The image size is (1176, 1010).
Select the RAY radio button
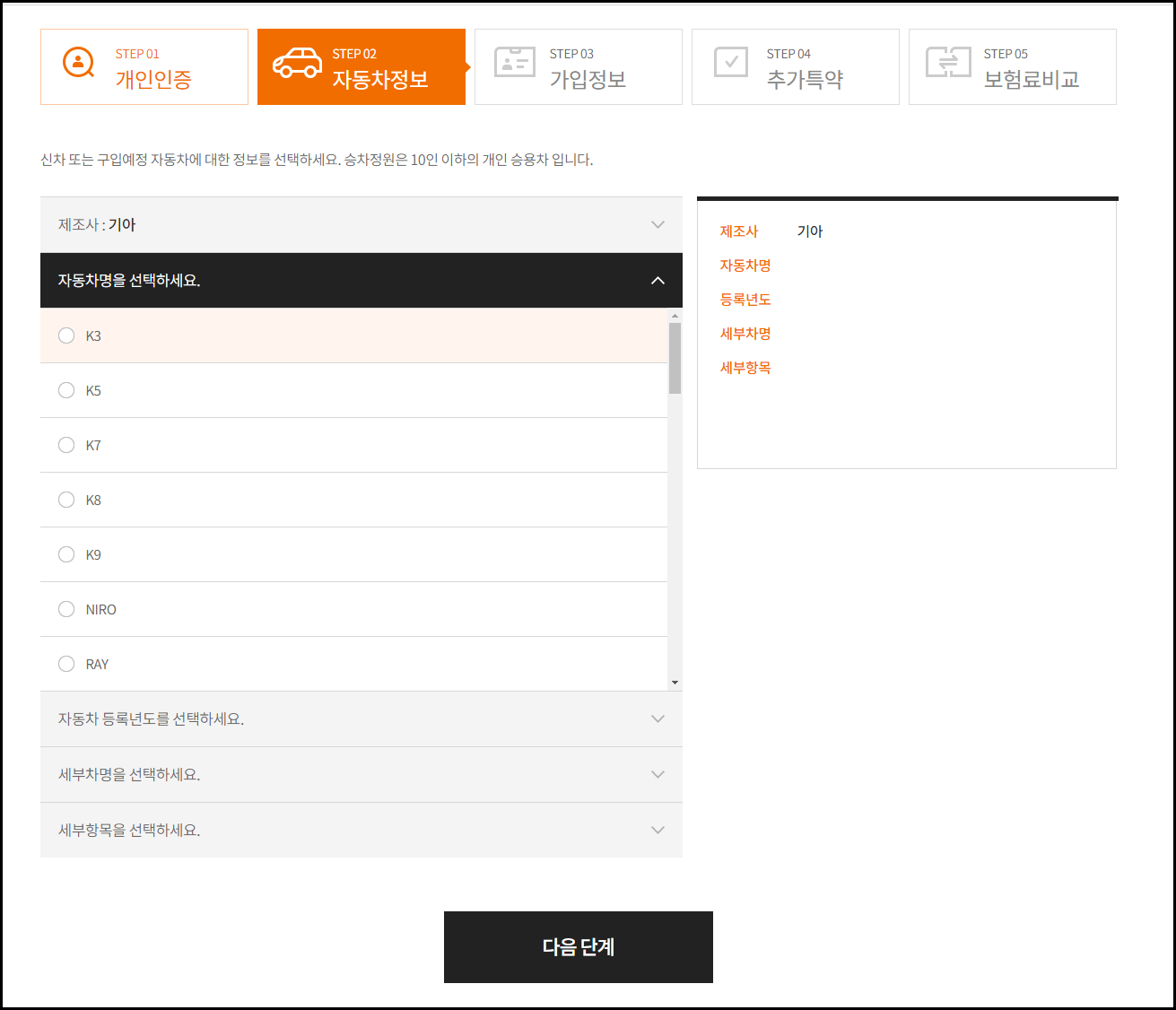click(66, 663)
